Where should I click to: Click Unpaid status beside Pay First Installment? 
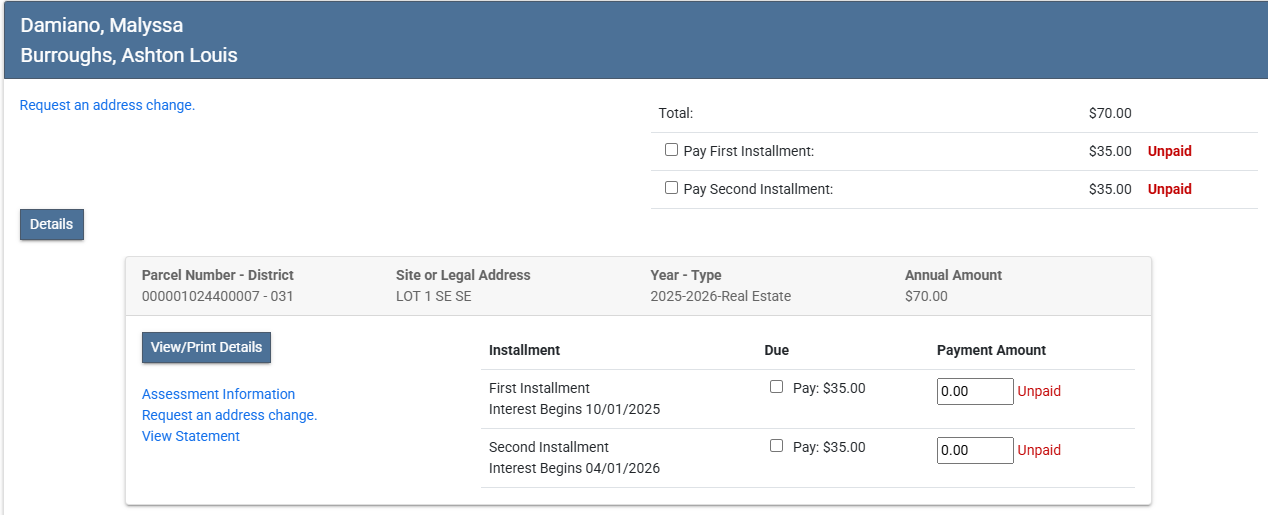pos(1169,151)
